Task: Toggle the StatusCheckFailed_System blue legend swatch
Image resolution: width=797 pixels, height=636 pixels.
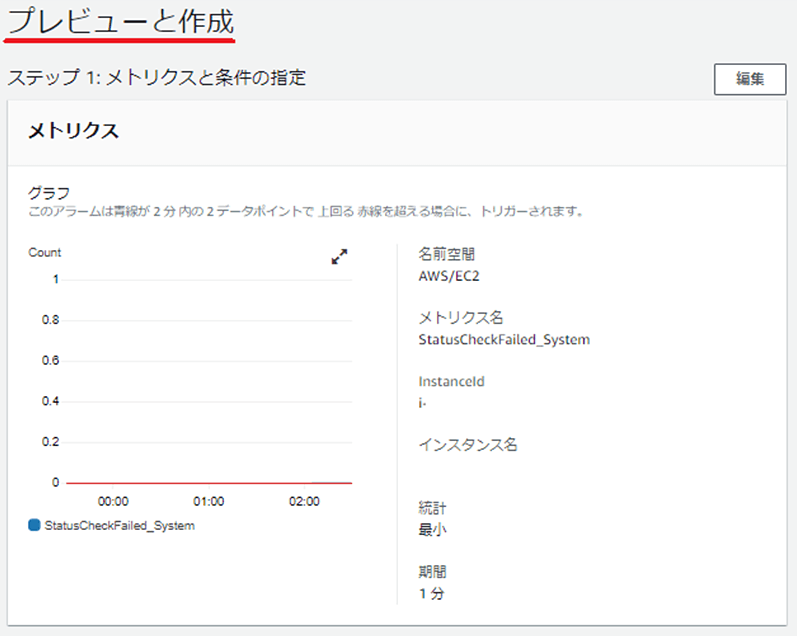Action: click(34, 525)
